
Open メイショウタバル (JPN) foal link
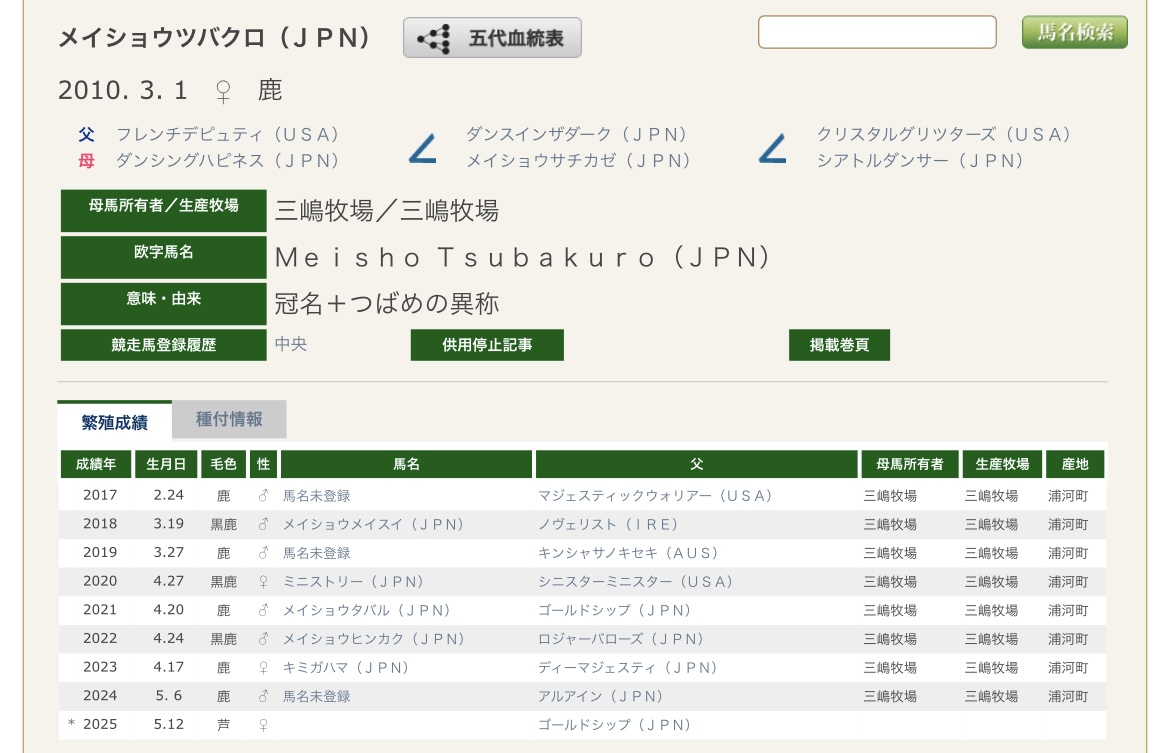pos(366,610)
